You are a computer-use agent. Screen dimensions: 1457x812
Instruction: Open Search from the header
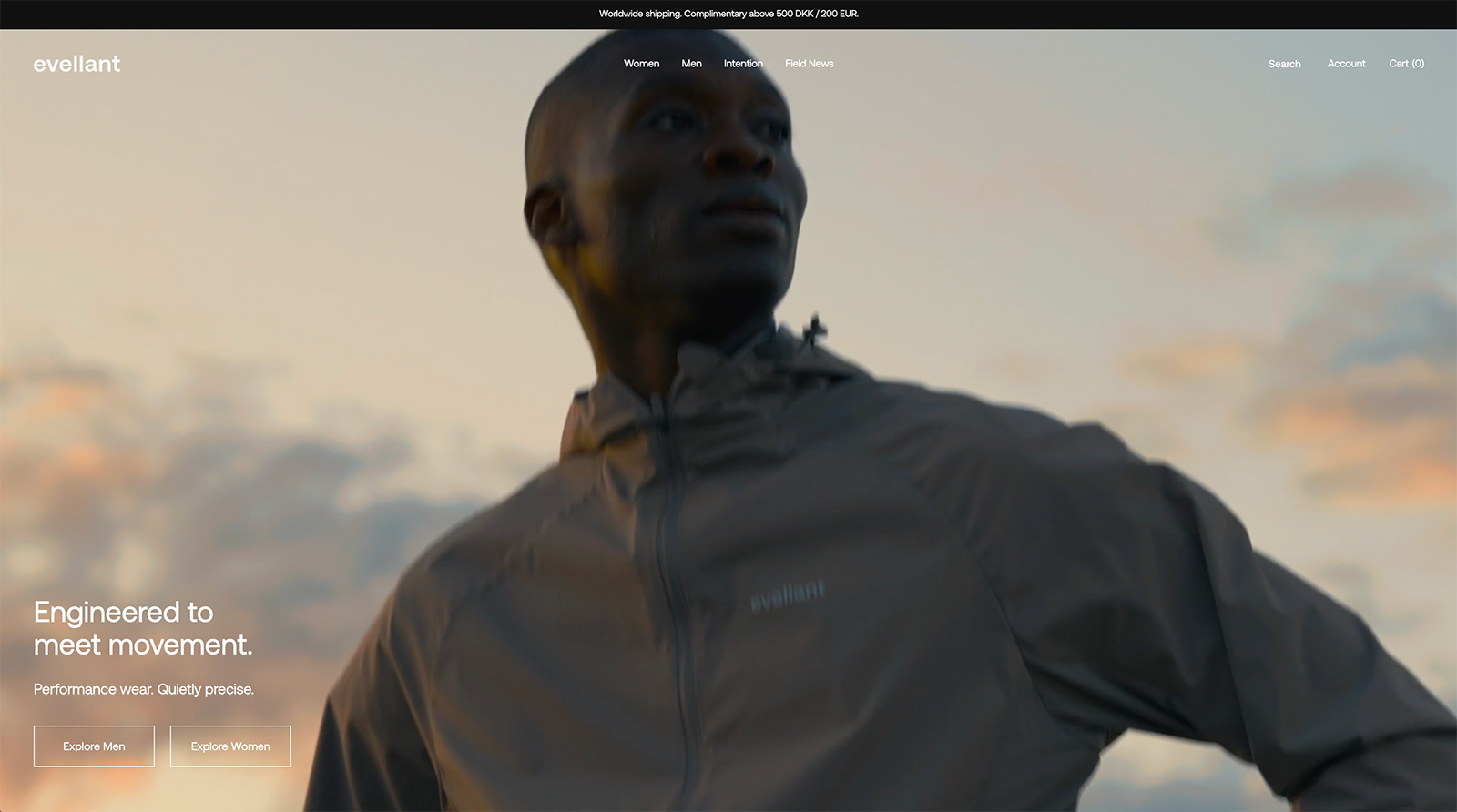pos(1284,64)
